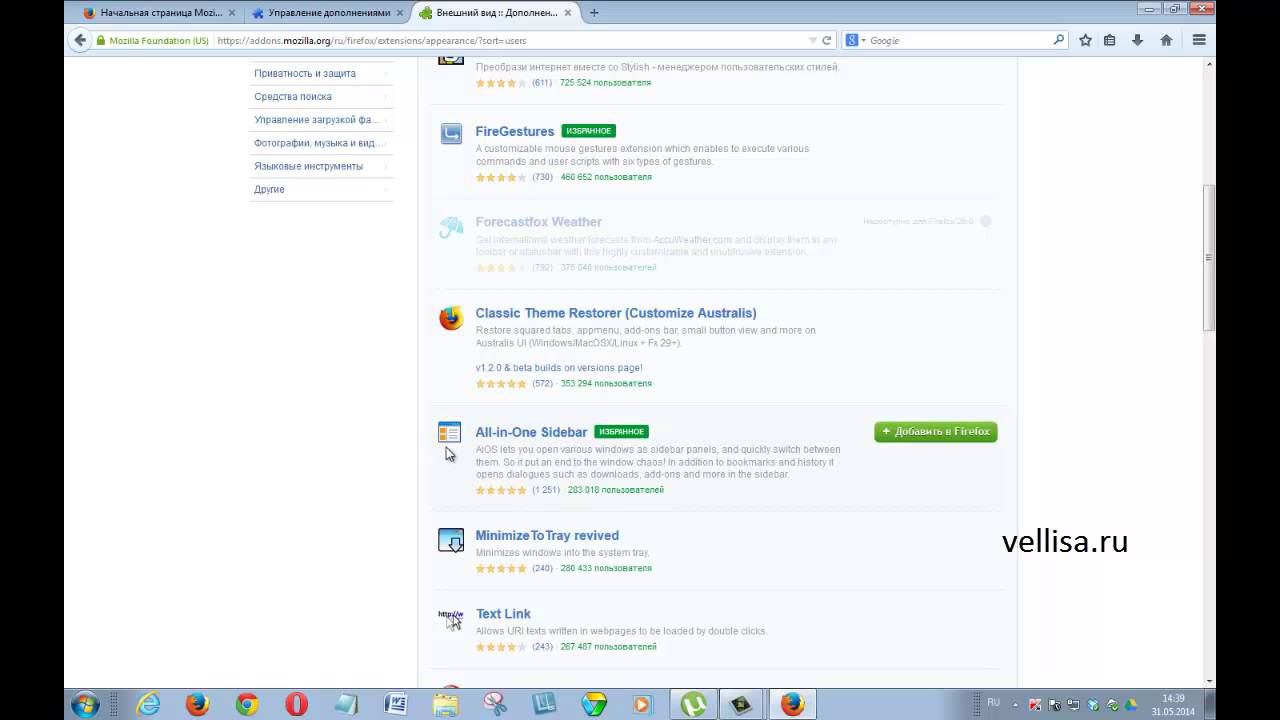The width and height of the screenshot is (1280, 720).
Task: Reload the page with the refresh icon
Action: point(827,40)
